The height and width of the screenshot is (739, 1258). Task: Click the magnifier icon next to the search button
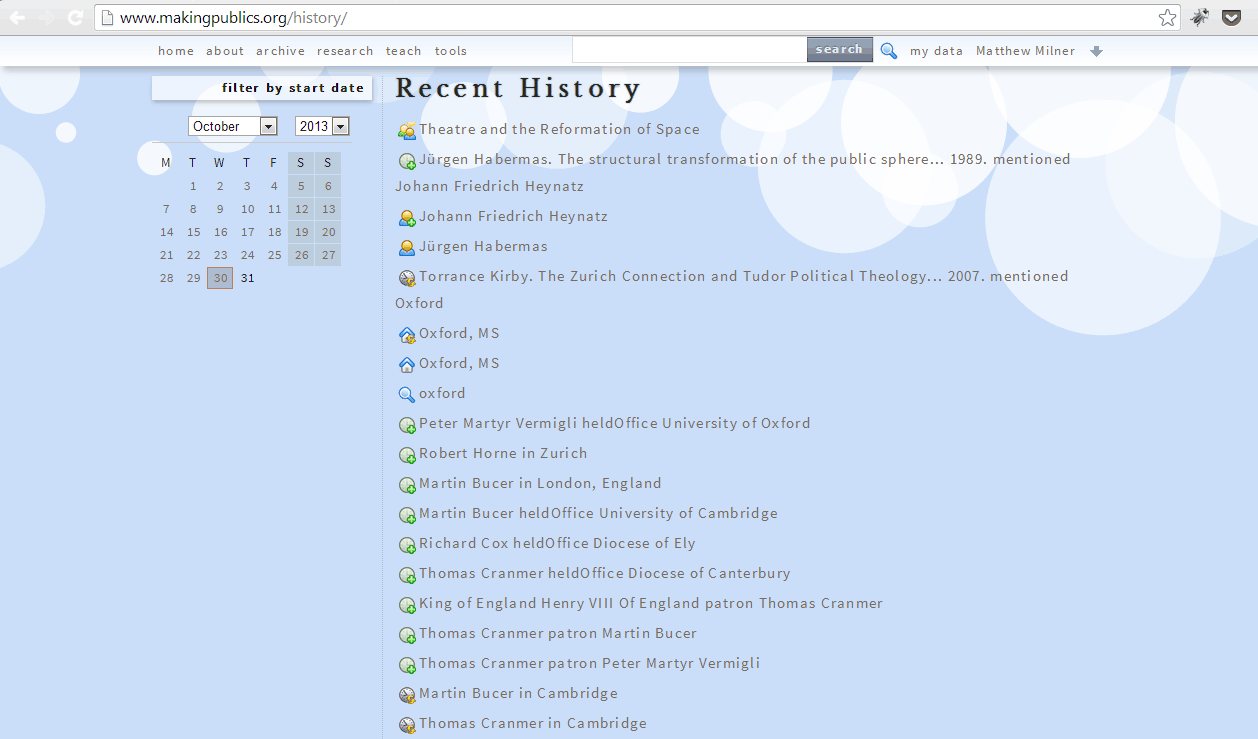coord(889,51)
